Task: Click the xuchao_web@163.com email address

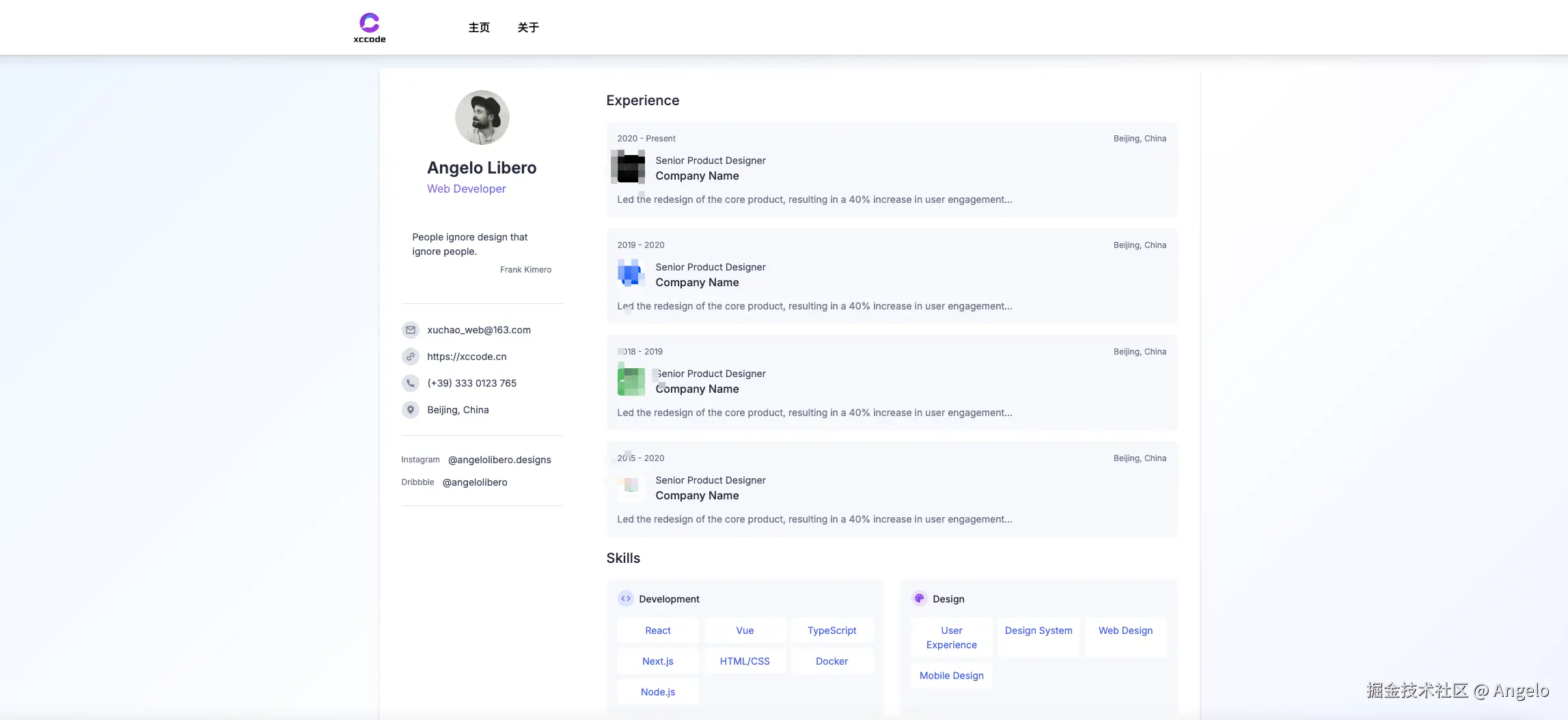Action: coord(479,330)
